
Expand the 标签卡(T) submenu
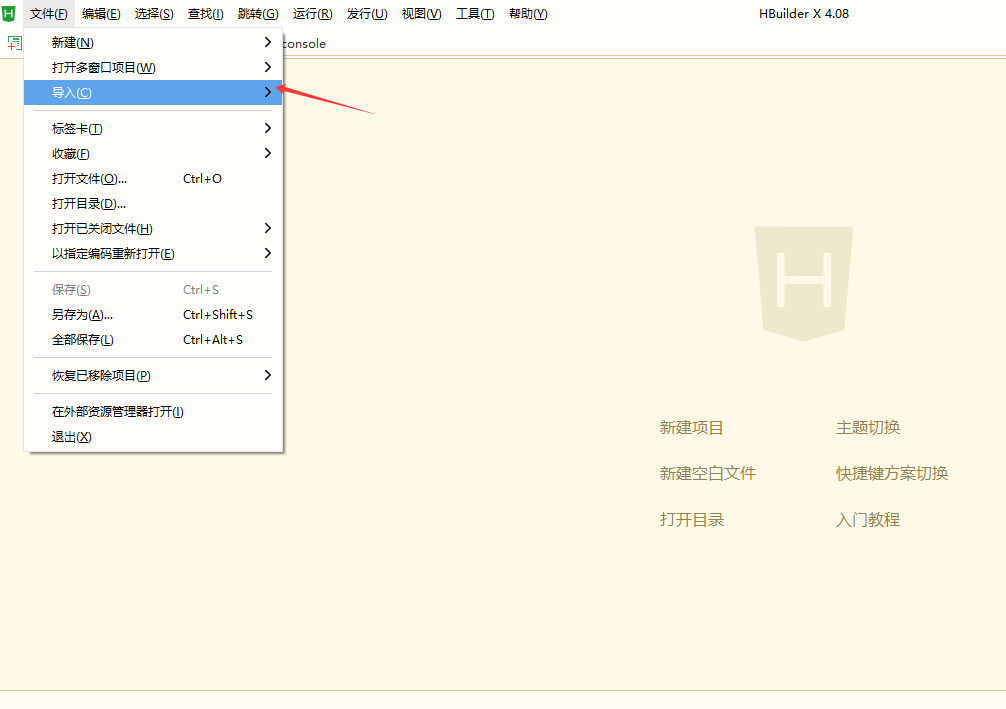(153, 128)
